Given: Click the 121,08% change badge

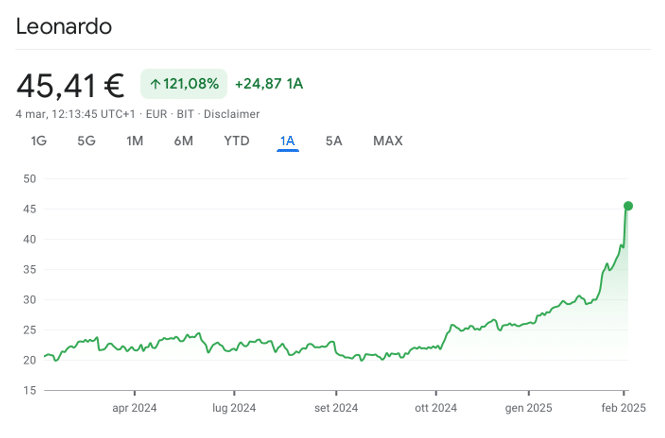Looking at the screenshot, I should point(184,84).
